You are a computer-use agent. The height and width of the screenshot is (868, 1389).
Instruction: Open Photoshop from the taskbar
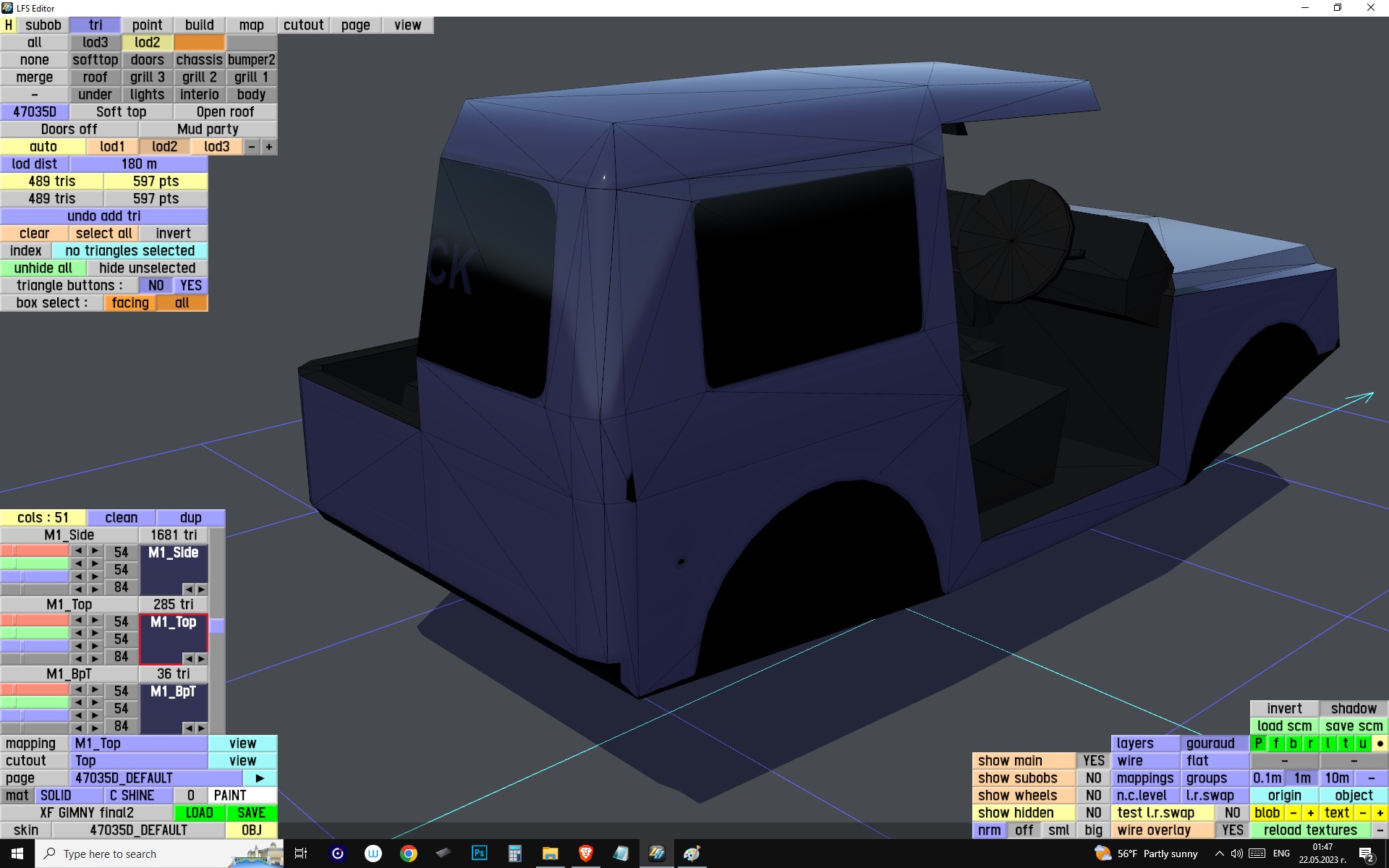[479, 854]
